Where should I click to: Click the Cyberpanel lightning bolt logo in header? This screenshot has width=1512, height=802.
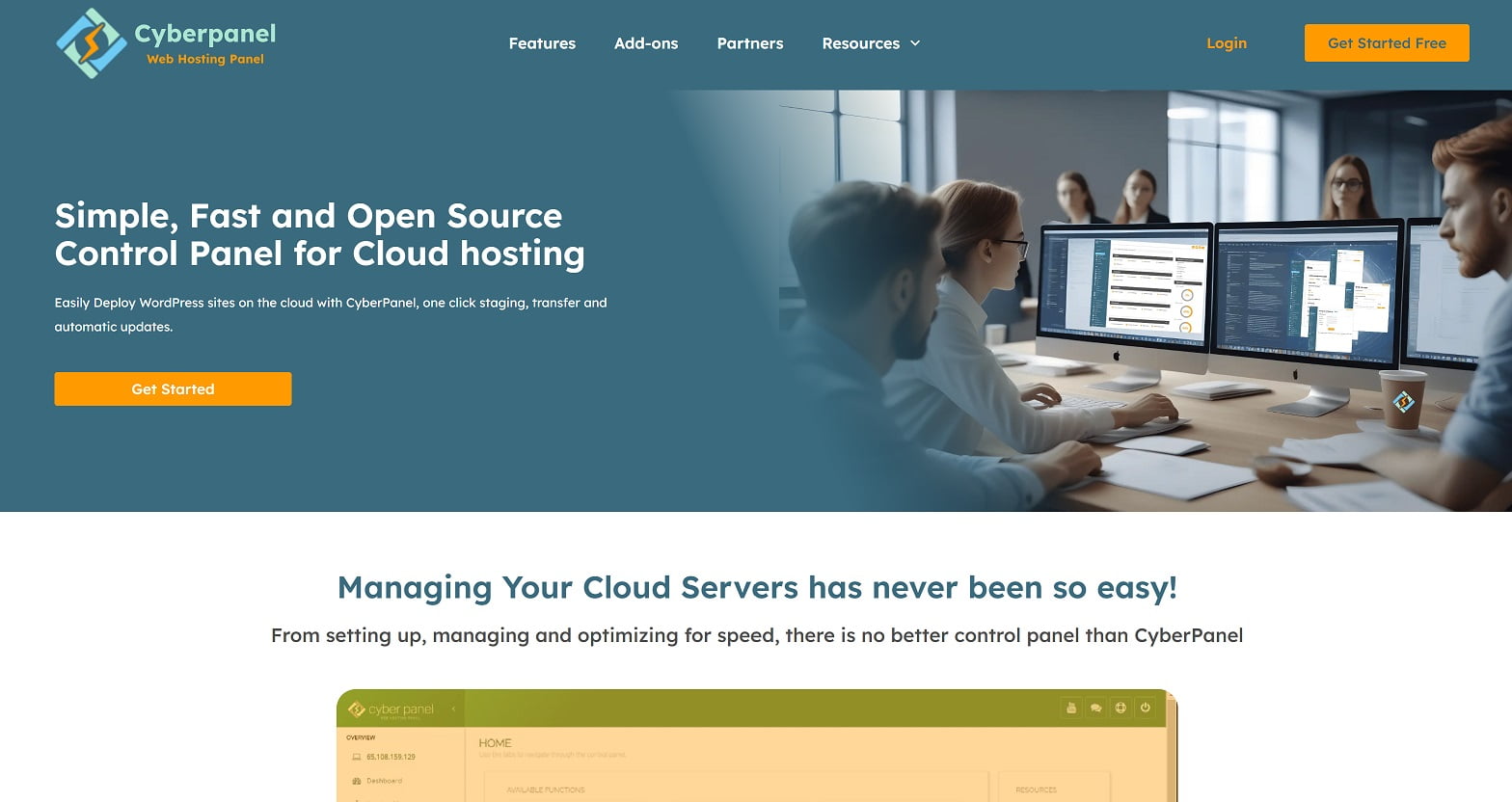click(x=91, y=43)
